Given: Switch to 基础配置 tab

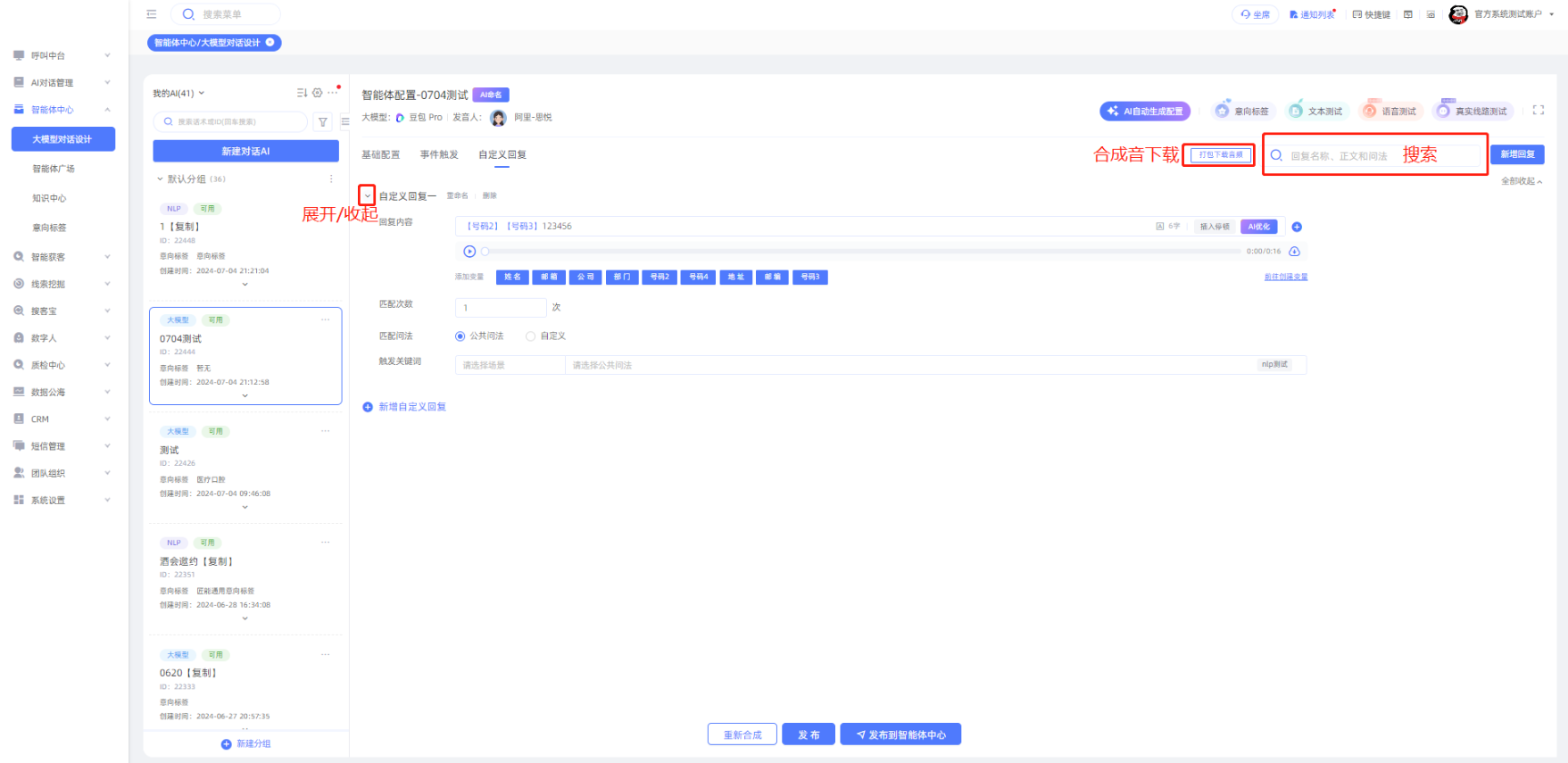Looking at the screenshot, I should pos(380,154).
